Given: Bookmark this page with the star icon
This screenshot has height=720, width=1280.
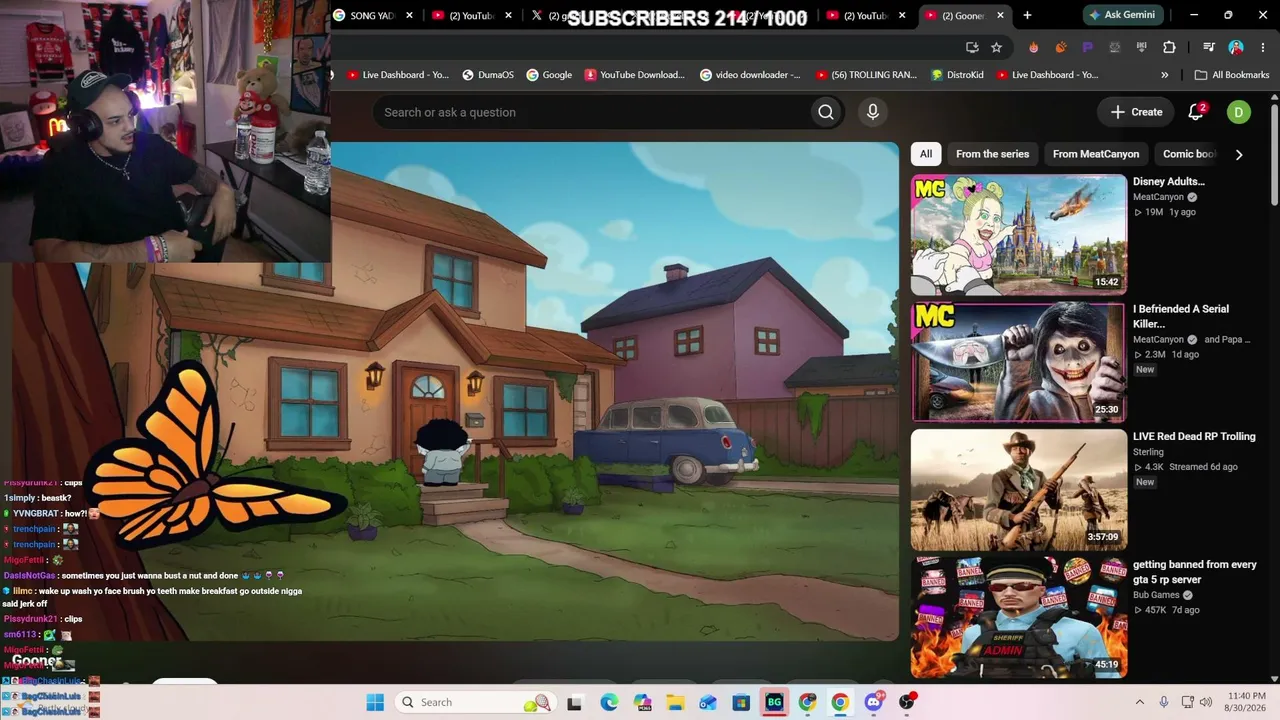Looking at the screenshot, I should pyautogui.click(x=996, y=47).
